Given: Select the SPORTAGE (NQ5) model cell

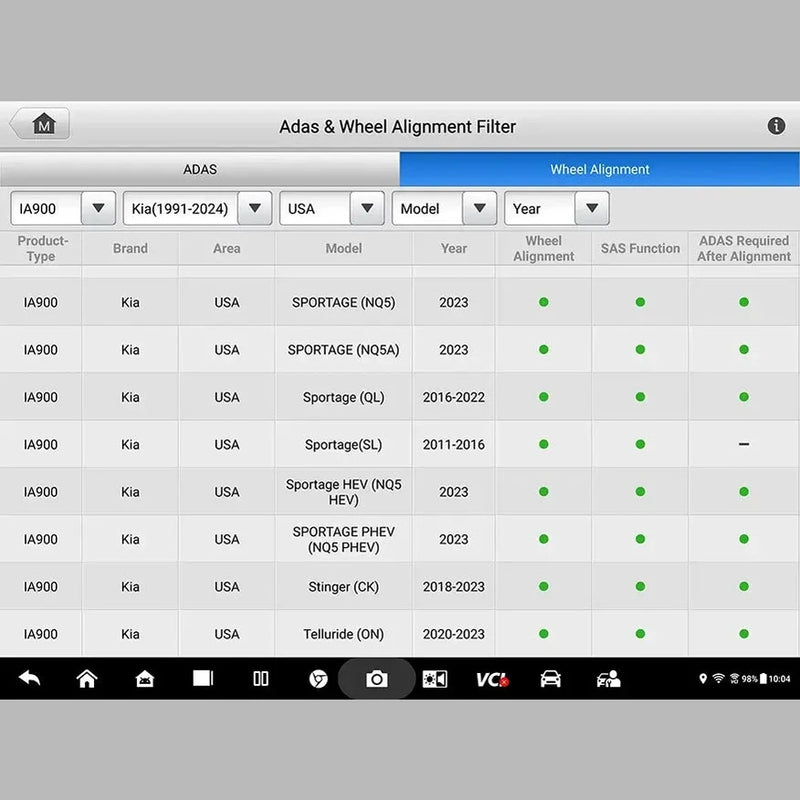Looking at the screenshot, I should click(344, 302).
